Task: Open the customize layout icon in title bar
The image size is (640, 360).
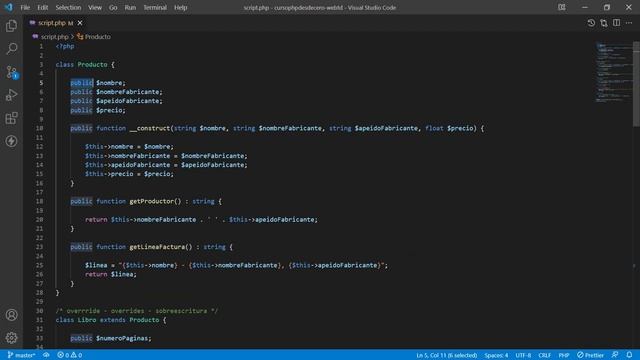Action: coord(562,7)
